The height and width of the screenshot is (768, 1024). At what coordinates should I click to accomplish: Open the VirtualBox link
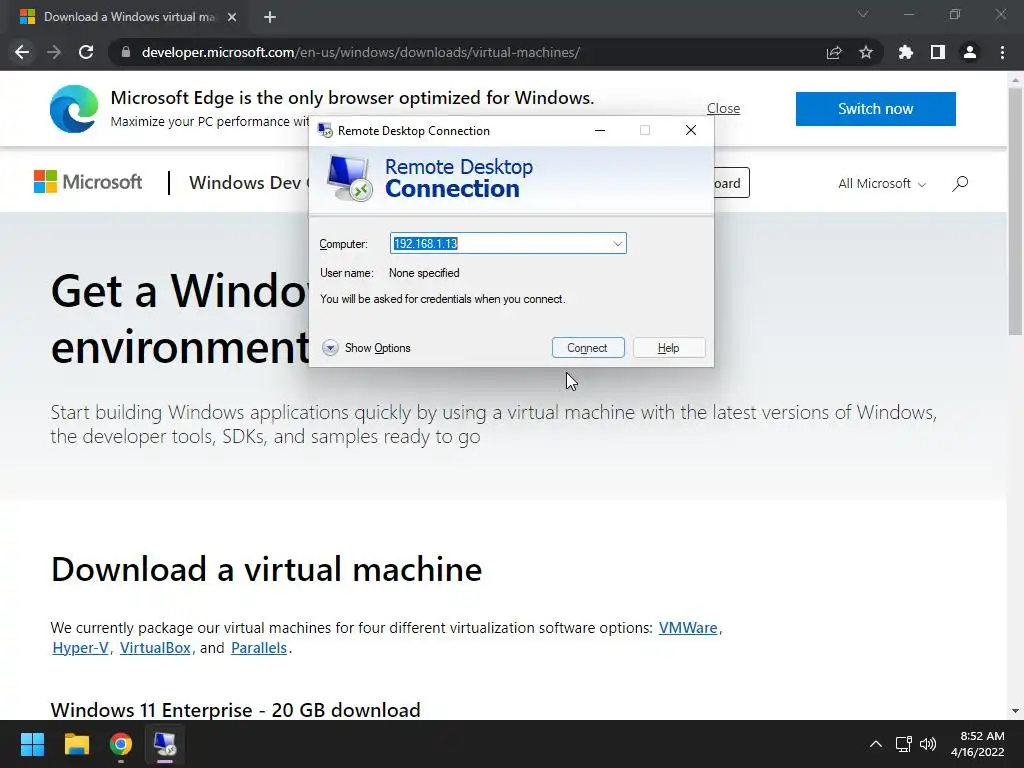[x=155, y=648]
